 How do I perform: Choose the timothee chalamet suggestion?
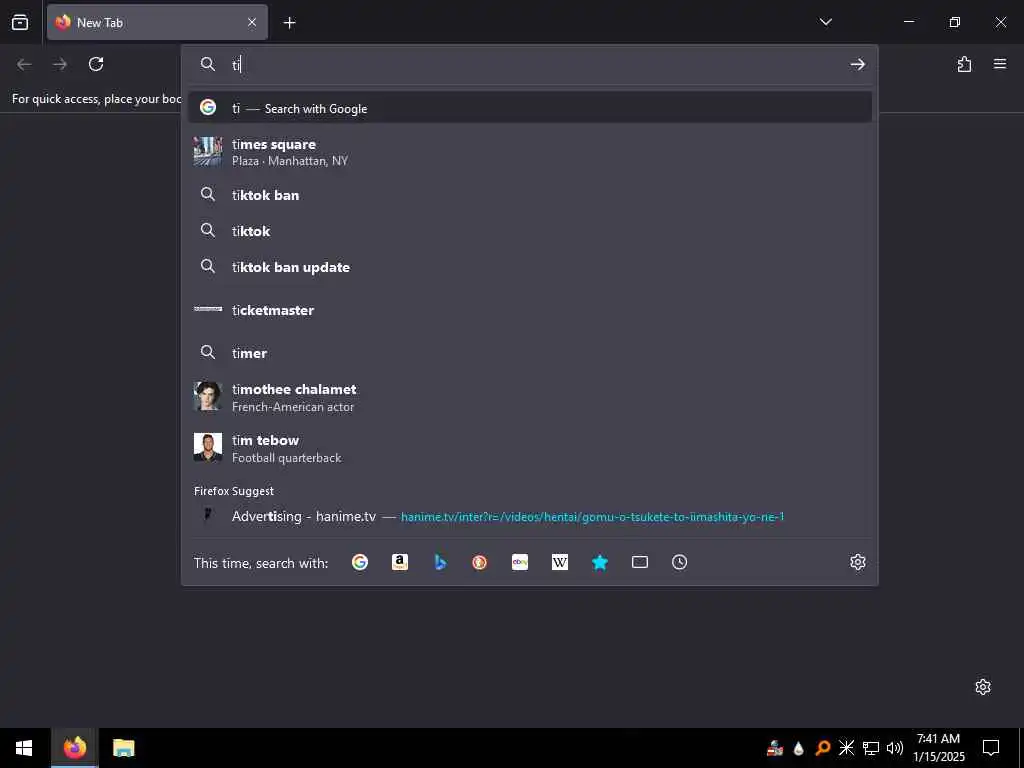pos(530,397)
